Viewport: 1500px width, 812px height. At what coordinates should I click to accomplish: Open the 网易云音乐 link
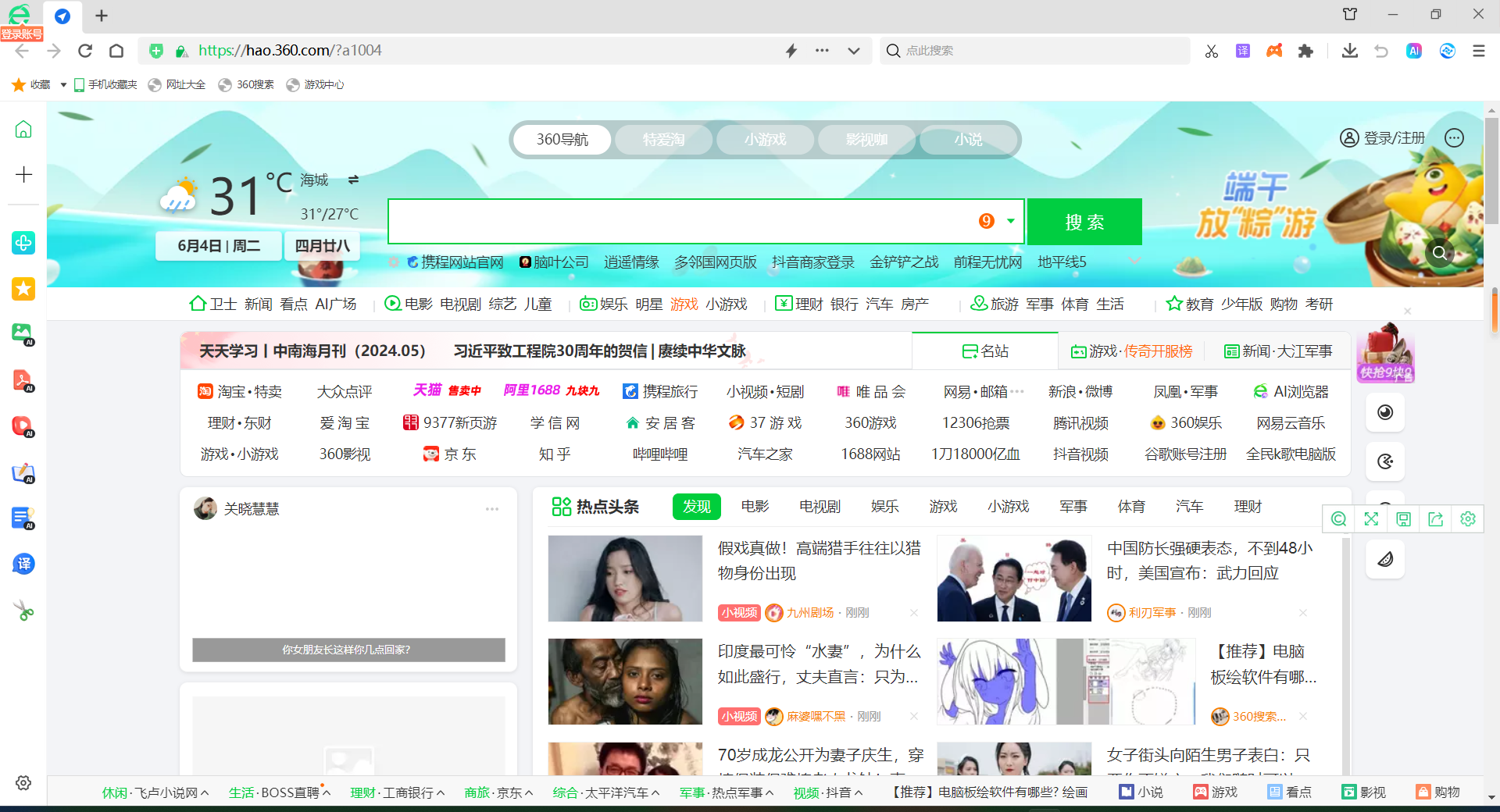[1291, 422]
